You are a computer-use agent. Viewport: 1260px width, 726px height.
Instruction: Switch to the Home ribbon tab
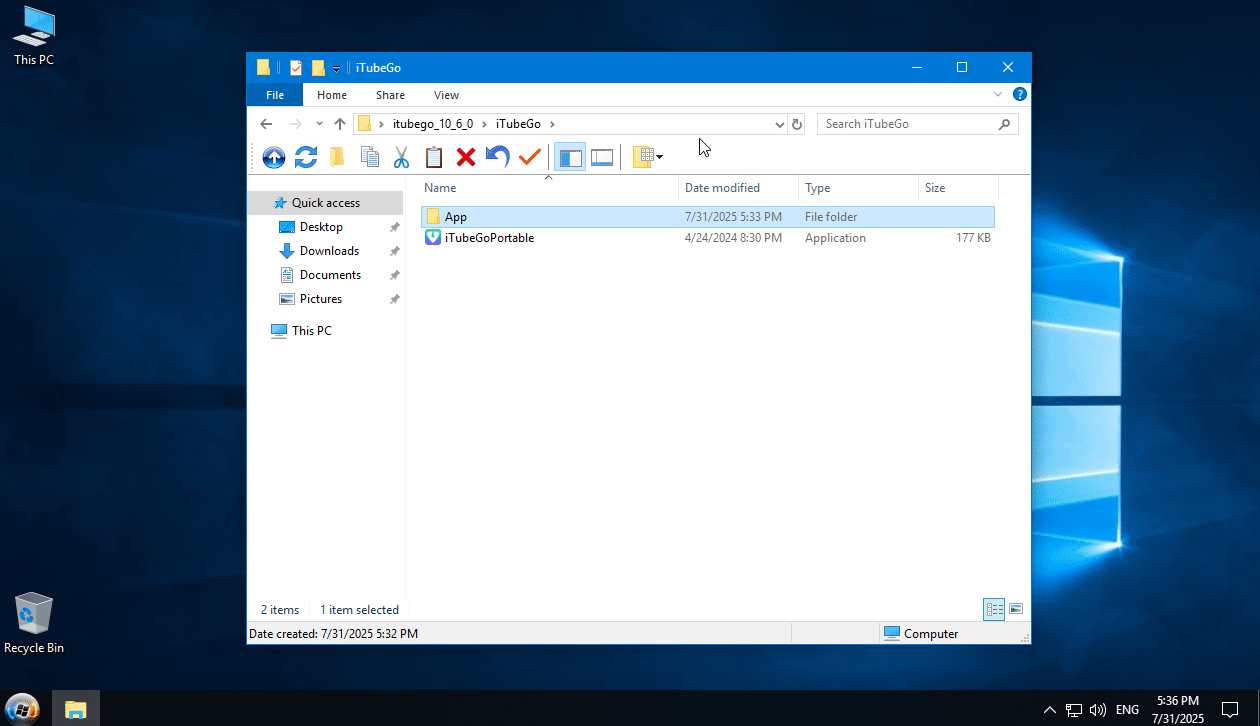coord(332,95)
